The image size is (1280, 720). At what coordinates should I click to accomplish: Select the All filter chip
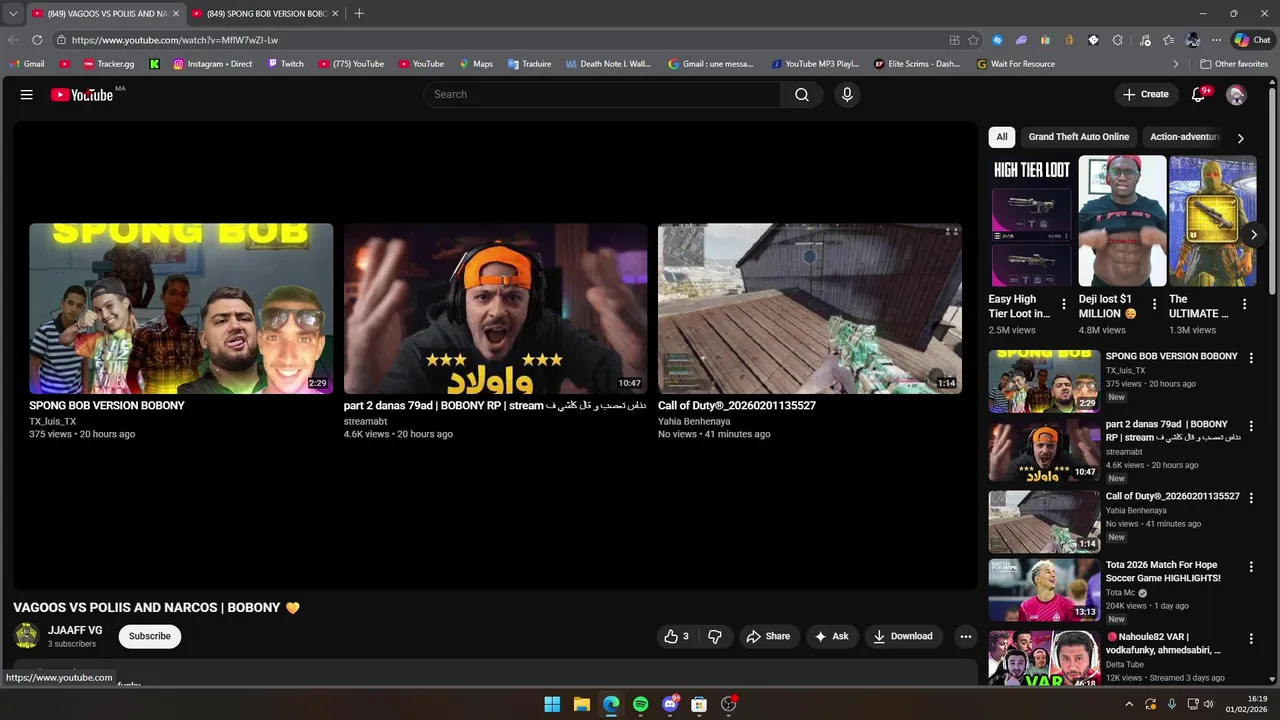pos(1002,137)
